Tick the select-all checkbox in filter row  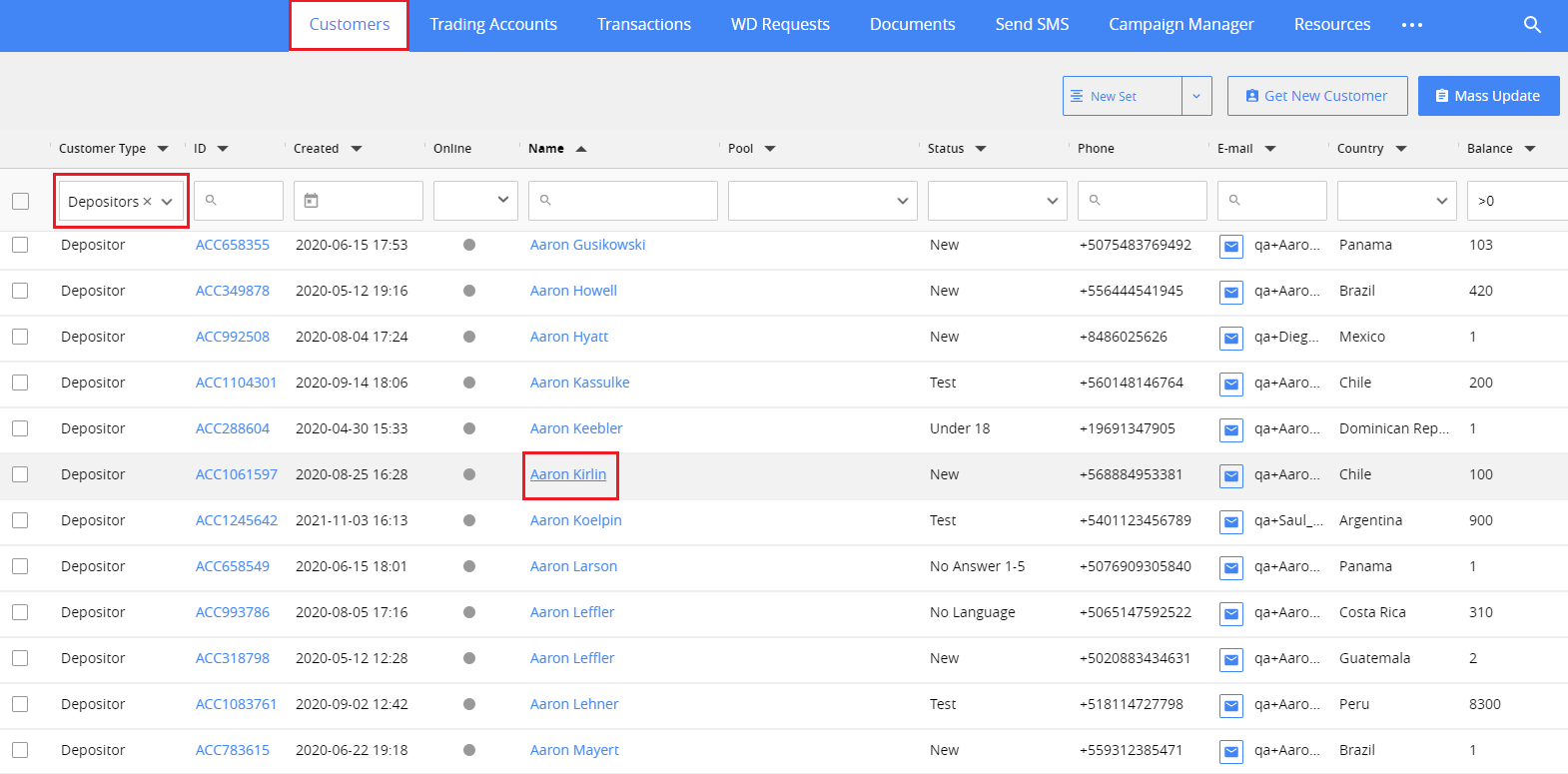[20, 201]
